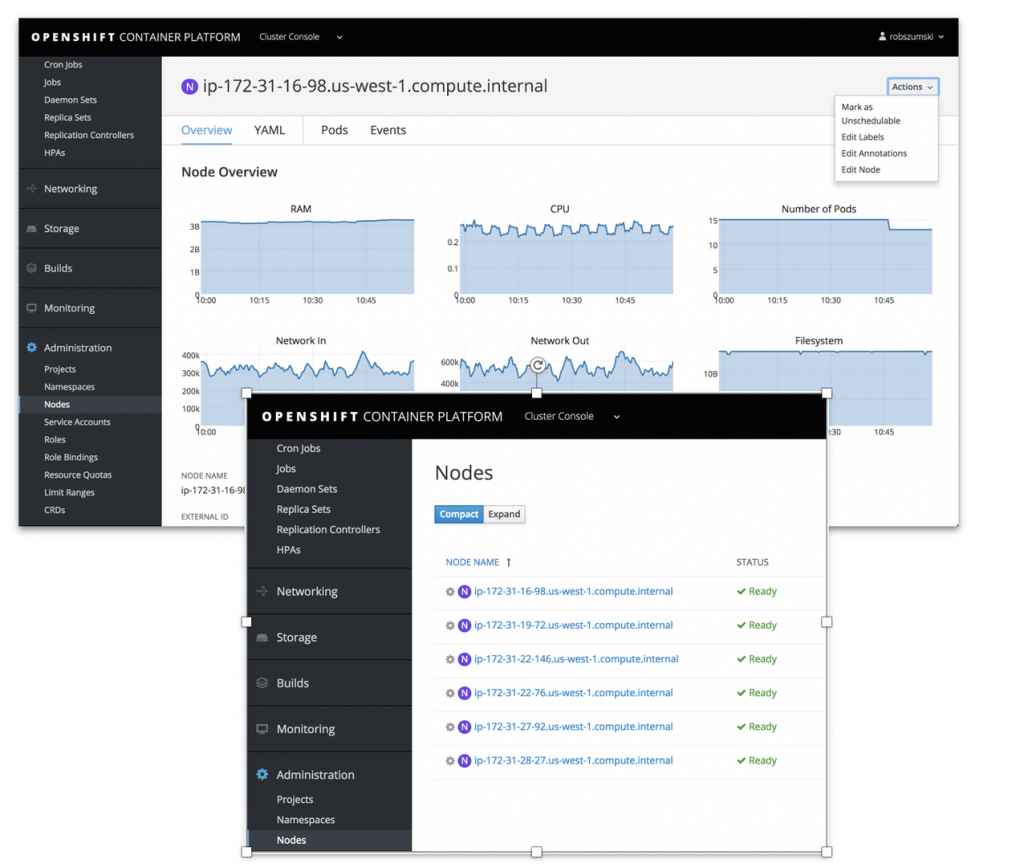This screenshot has height=868, width=1024.
Task: Click the gear icon beside ip-172-31-16-98 in the list
Action: click(451, 591)
